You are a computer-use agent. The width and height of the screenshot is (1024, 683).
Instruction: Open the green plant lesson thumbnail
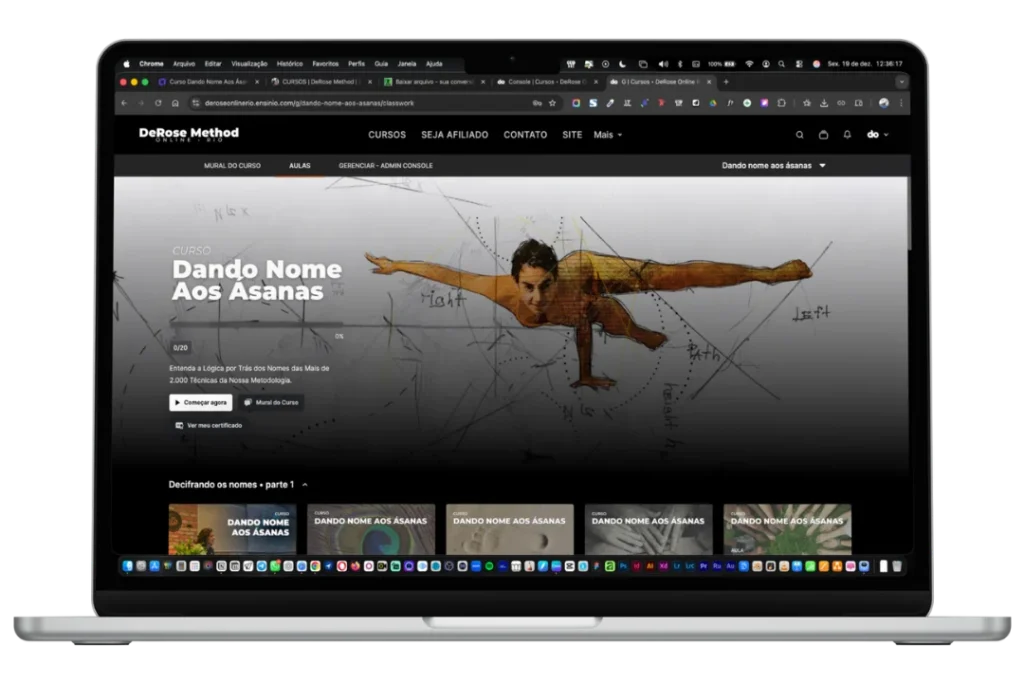(787, 529)
